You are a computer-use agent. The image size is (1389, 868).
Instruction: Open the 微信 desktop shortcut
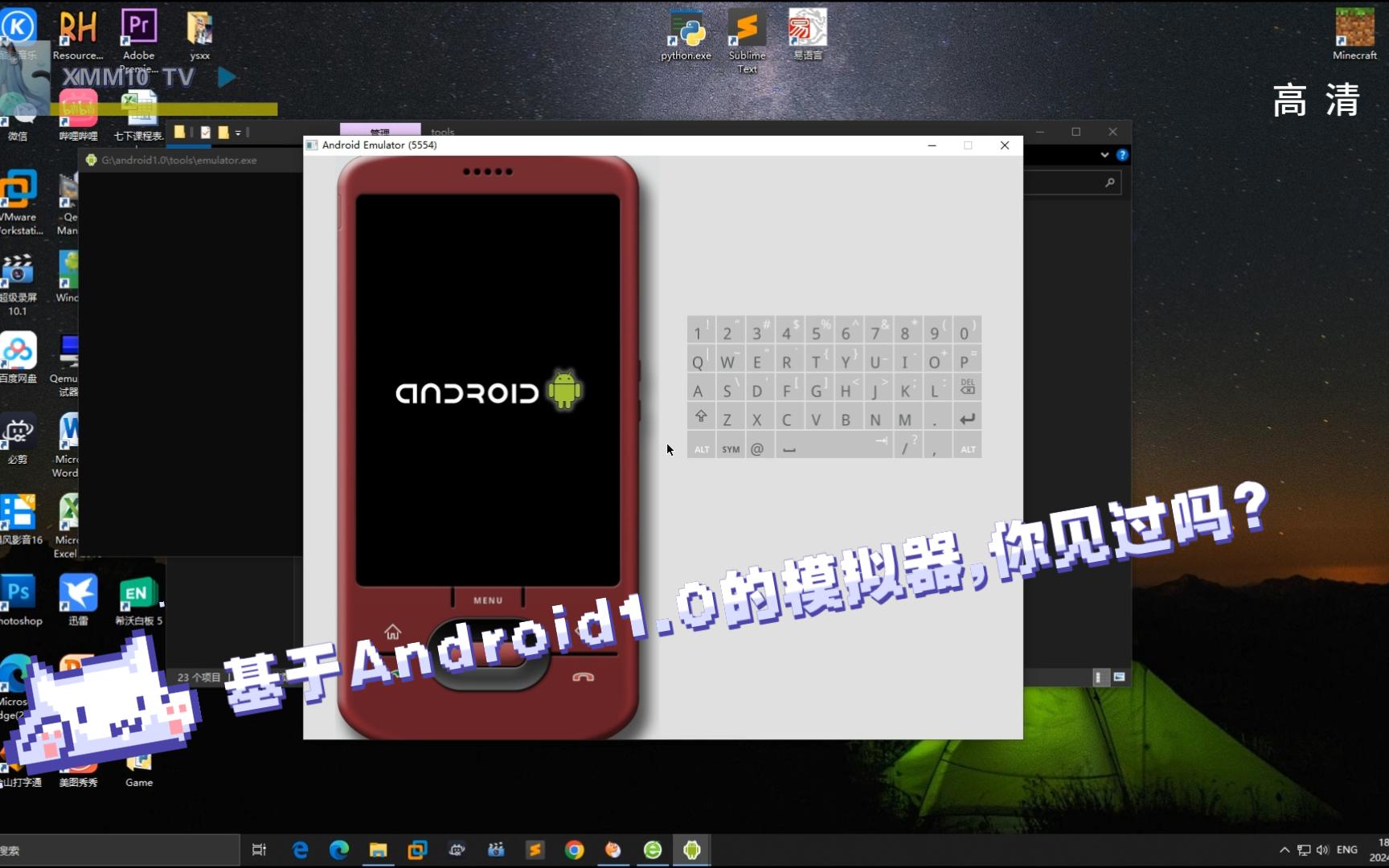(18, 119)
